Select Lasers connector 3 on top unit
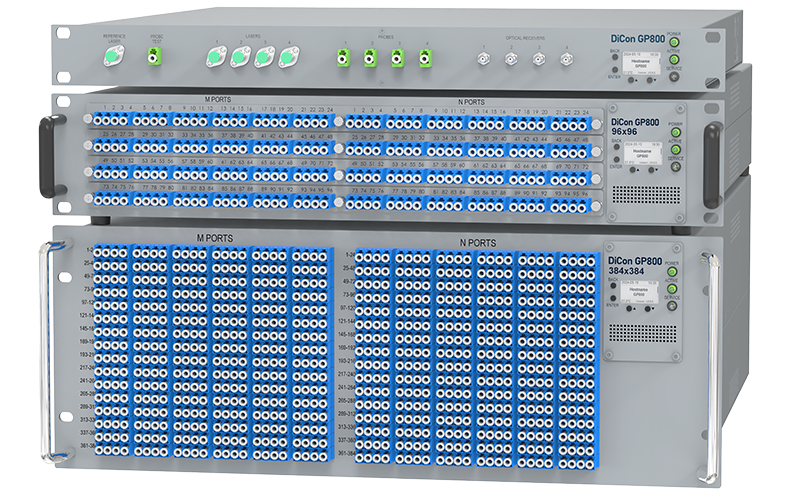 265,57
